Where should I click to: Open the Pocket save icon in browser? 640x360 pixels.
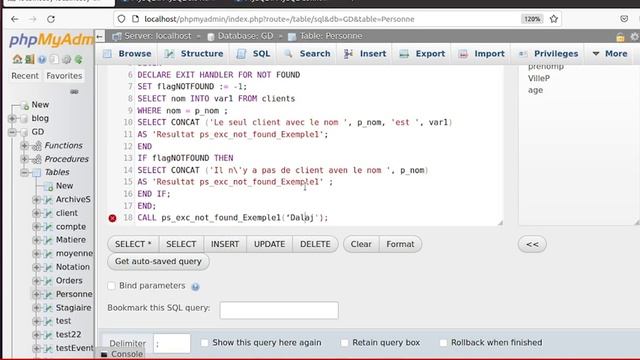(624, 19)
